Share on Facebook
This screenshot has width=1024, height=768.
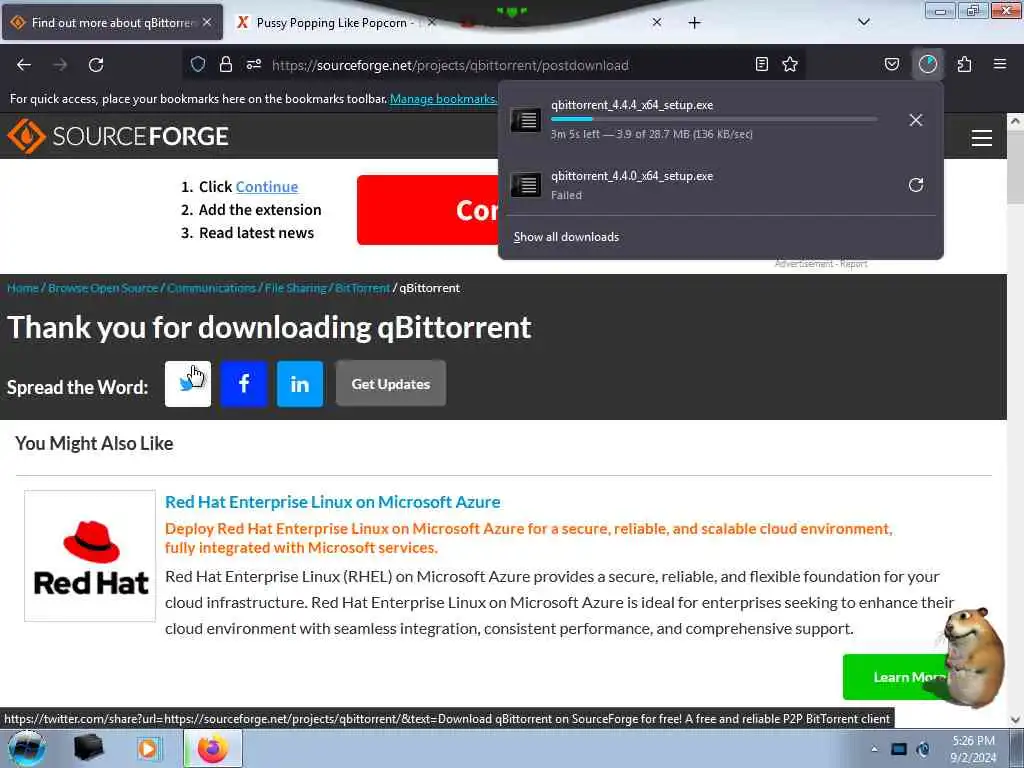pos(244,384)
